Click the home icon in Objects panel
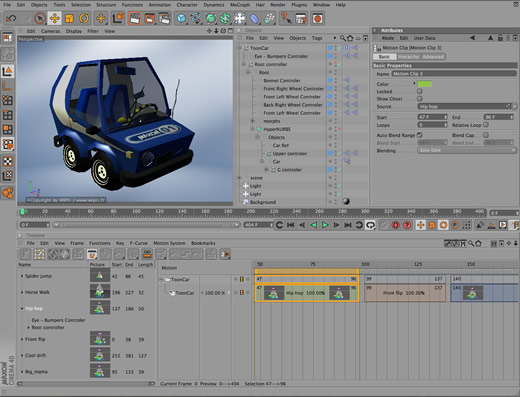This screenshot has height=397, width=520. [350, 38]
